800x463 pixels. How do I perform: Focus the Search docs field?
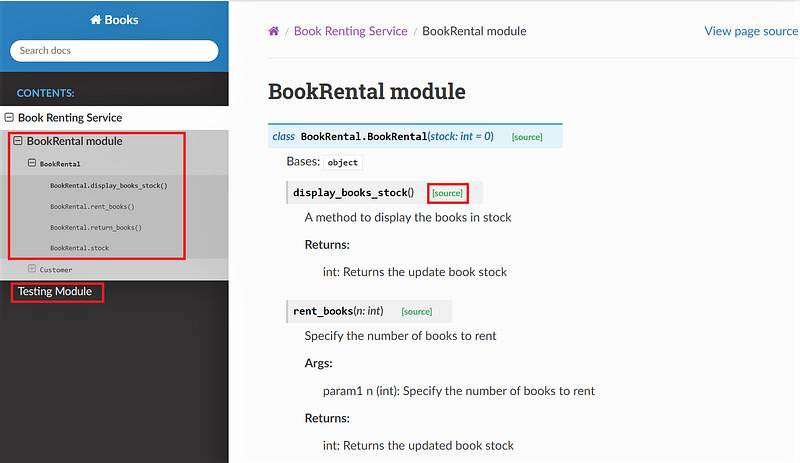pyautogui.click(x=114, y=51)
